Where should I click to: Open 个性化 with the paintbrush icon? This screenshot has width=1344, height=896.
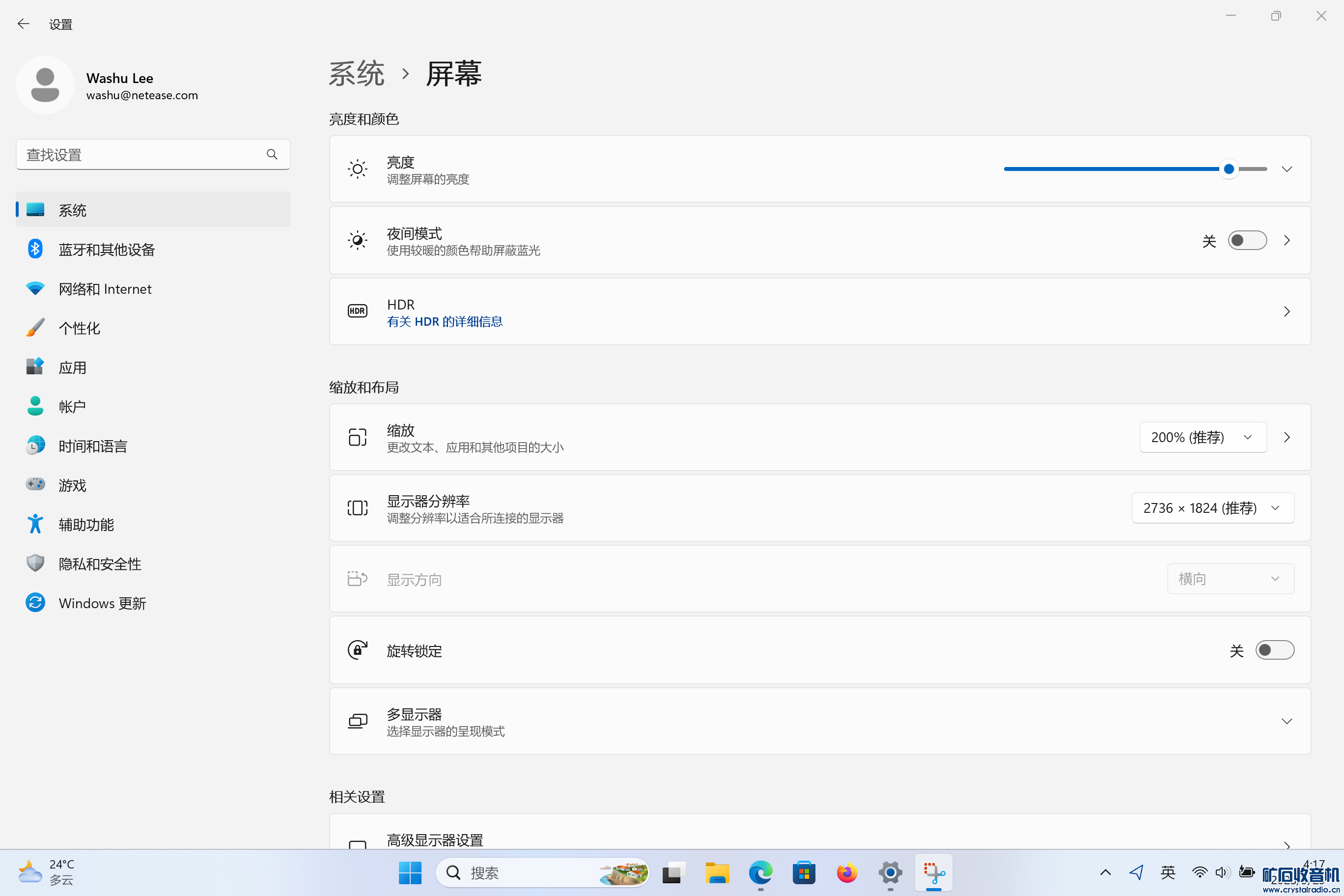point(79,328)
